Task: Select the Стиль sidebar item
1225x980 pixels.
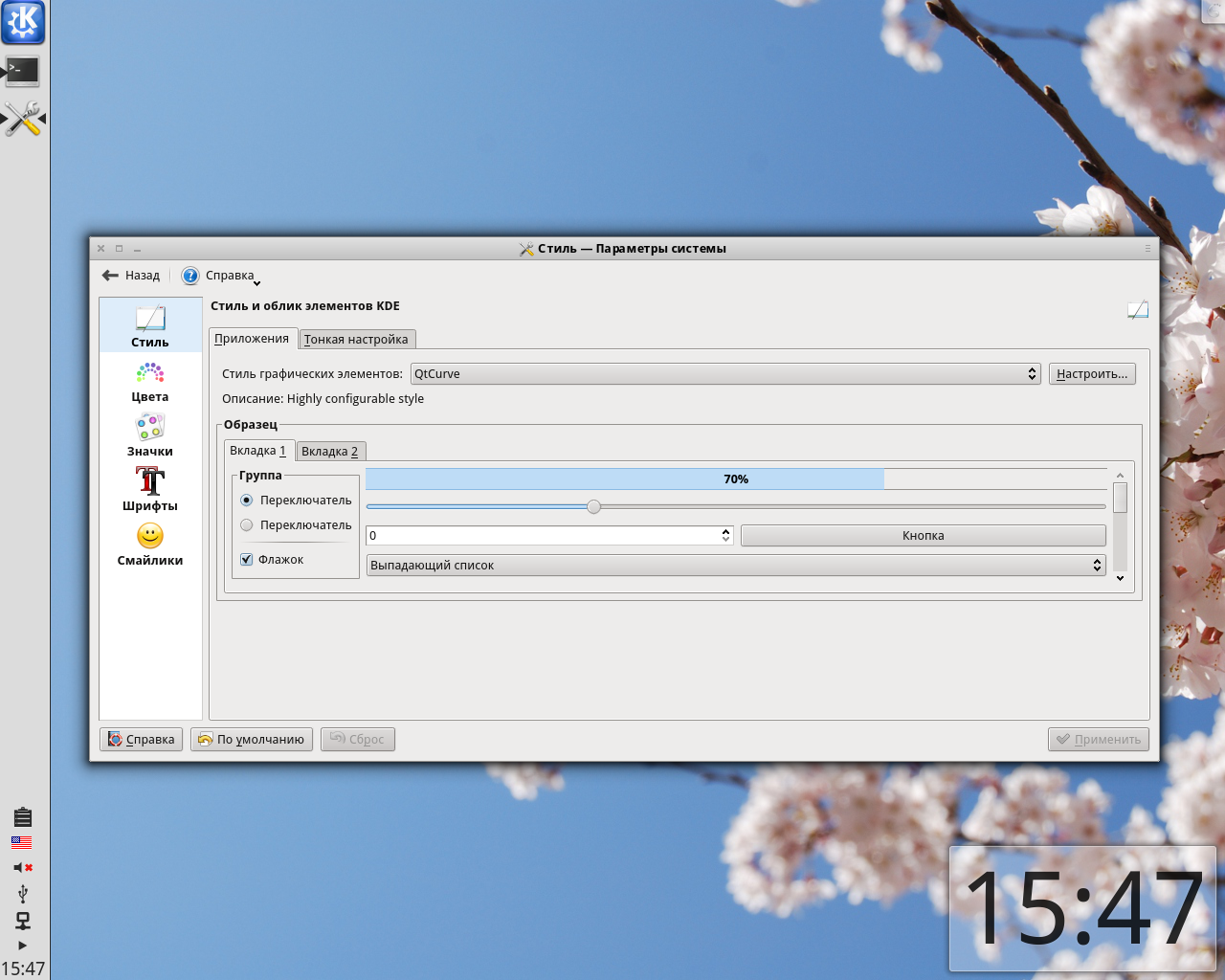Action: (150, 325)
